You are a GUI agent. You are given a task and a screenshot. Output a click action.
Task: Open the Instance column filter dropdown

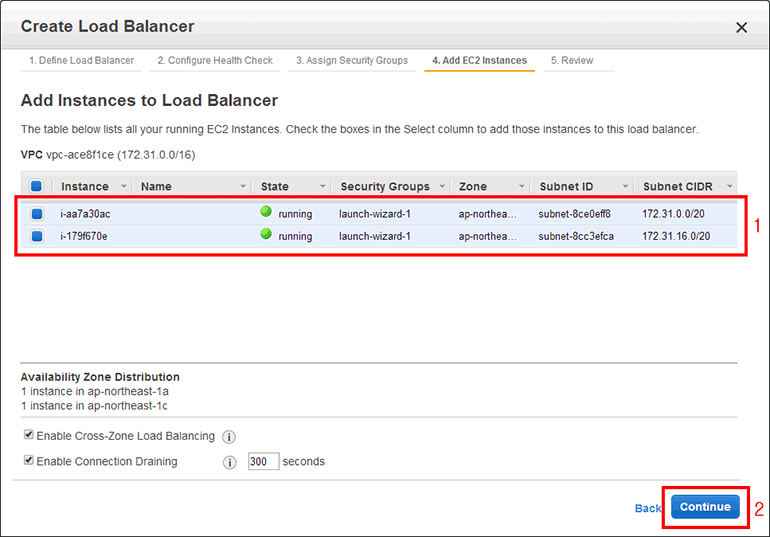tap(124, 187)
